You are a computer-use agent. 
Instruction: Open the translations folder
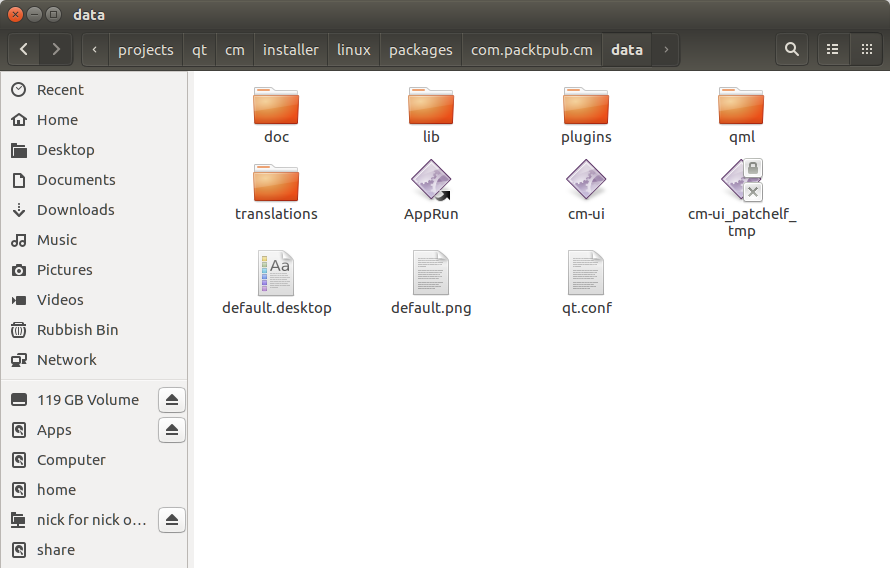276,183
